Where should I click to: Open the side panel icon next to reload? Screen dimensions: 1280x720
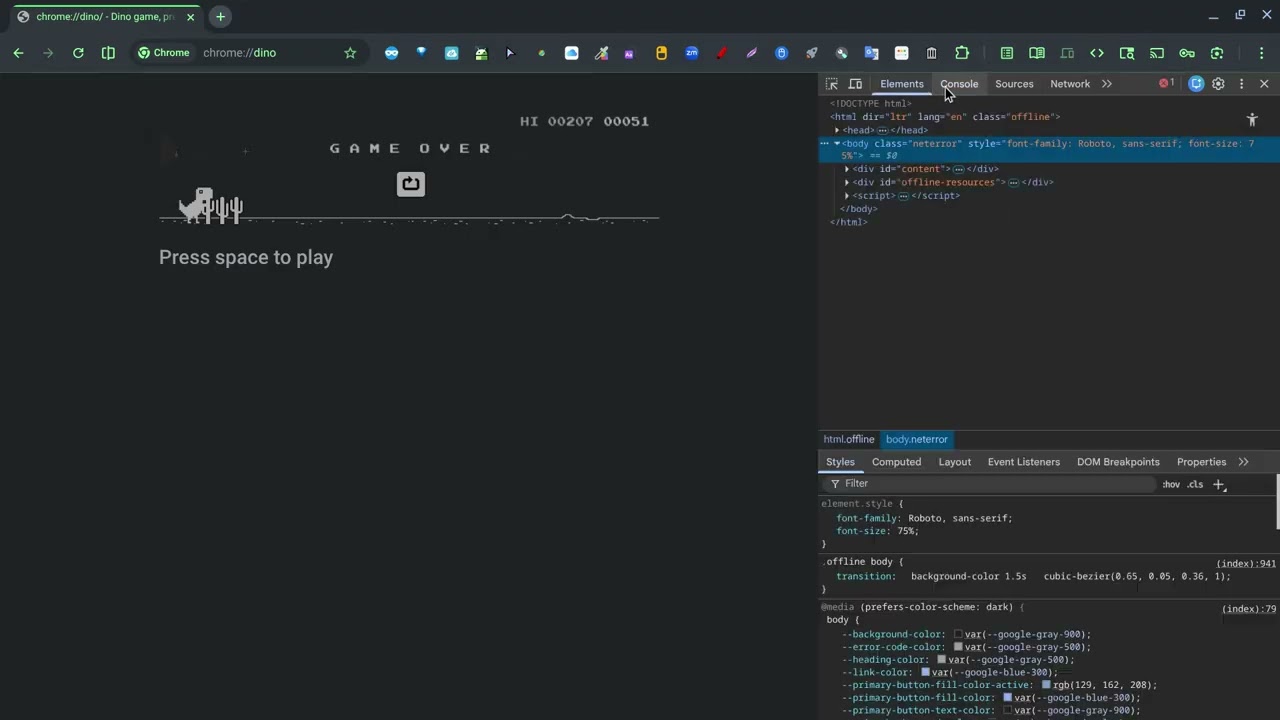click(x=108, y=53)
